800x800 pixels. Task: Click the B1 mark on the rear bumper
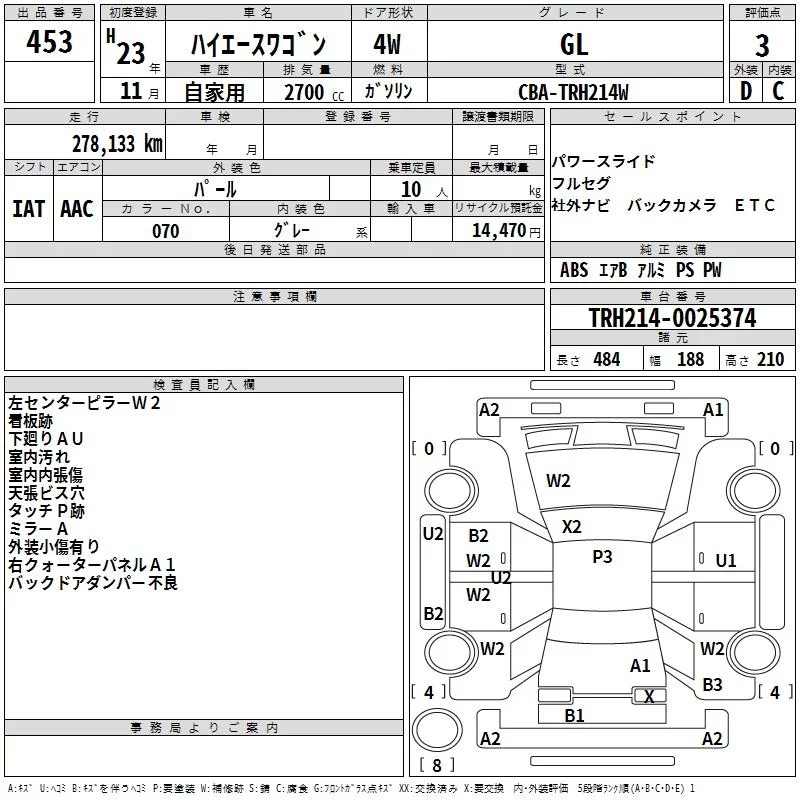point(574,715)
